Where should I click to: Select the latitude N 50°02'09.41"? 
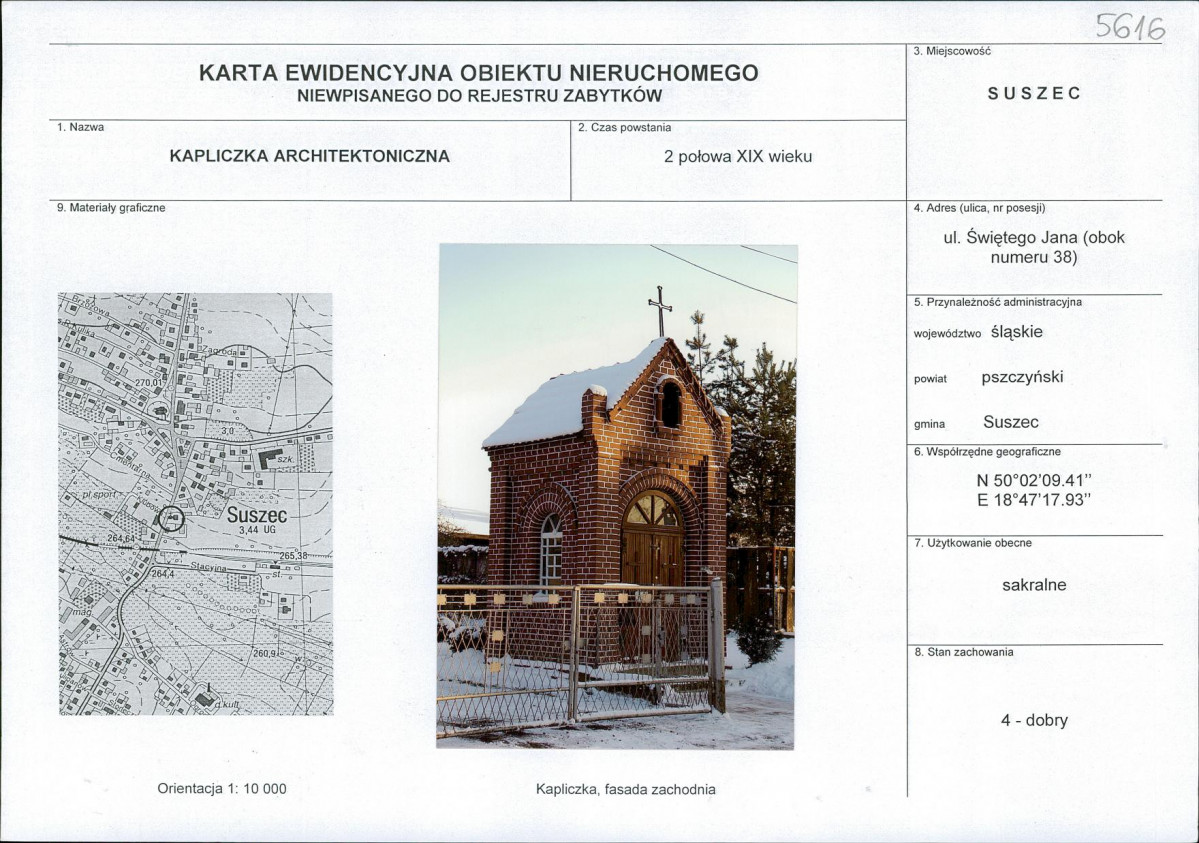coord(1034,481)
